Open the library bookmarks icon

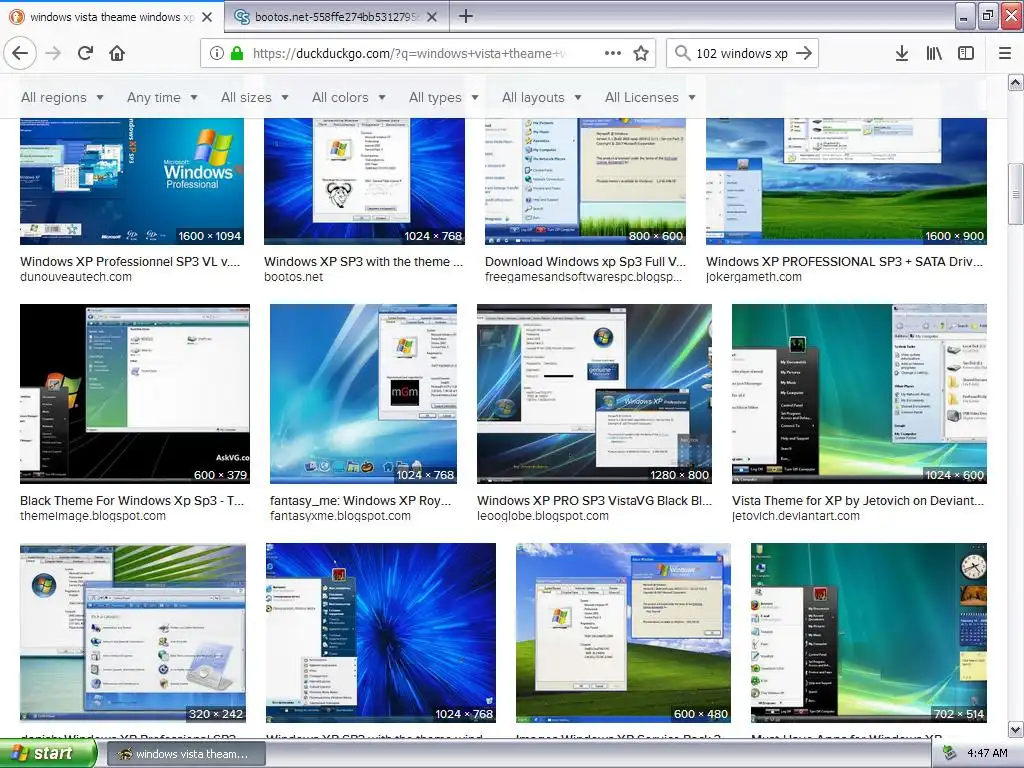(x=934, y=53)
